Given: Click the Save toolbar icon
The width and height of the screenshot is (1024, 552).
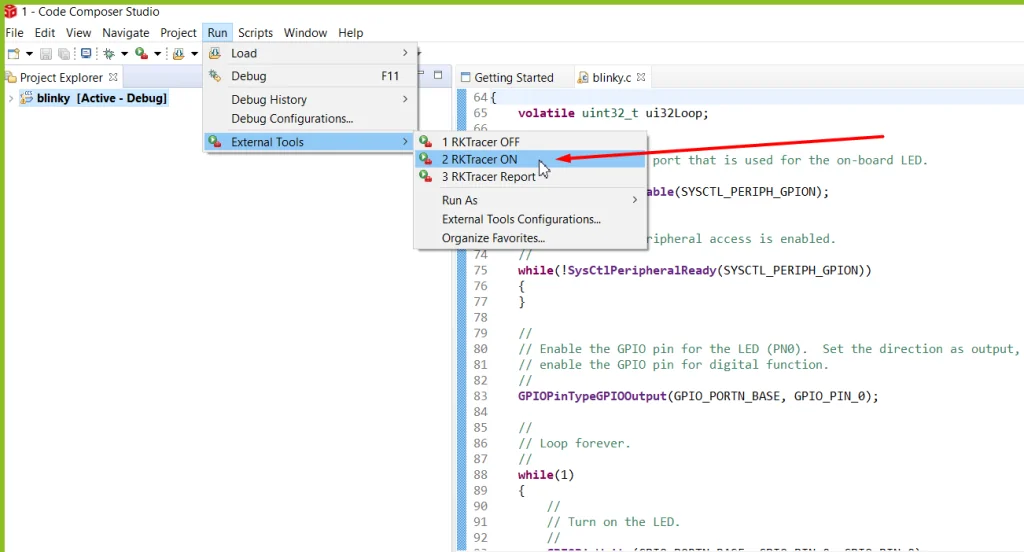Looking at the screenshot, I should 46,54.
